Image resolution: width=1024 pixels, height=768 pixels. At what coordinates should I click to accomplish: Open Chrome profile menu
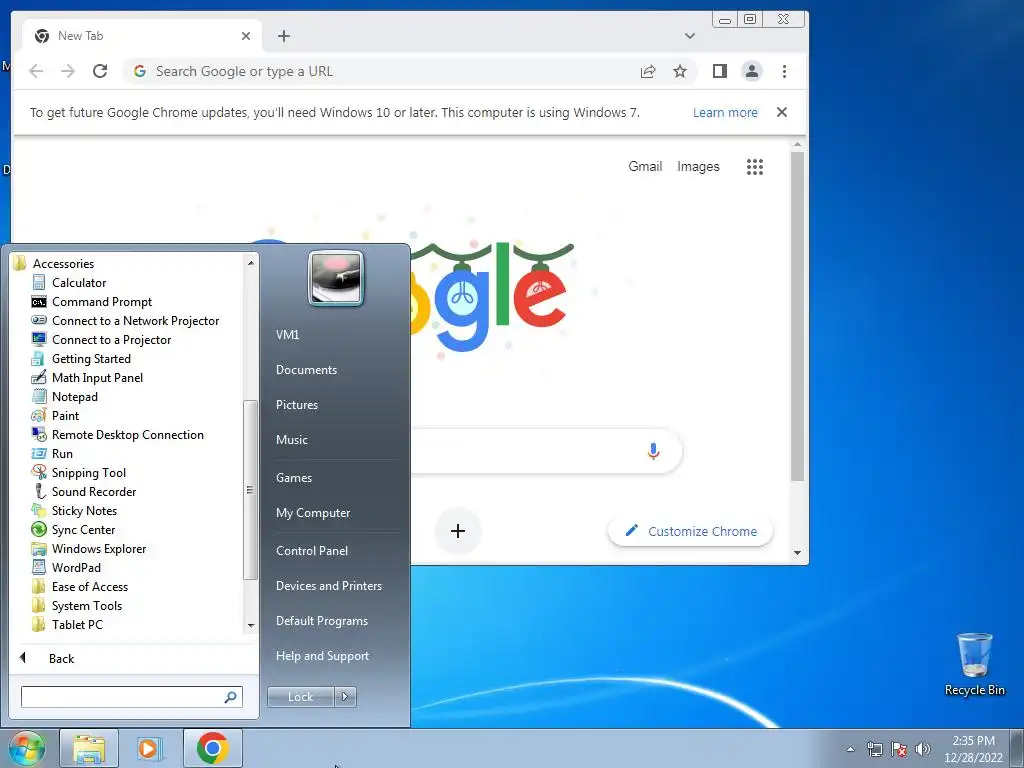coord(752,71)
